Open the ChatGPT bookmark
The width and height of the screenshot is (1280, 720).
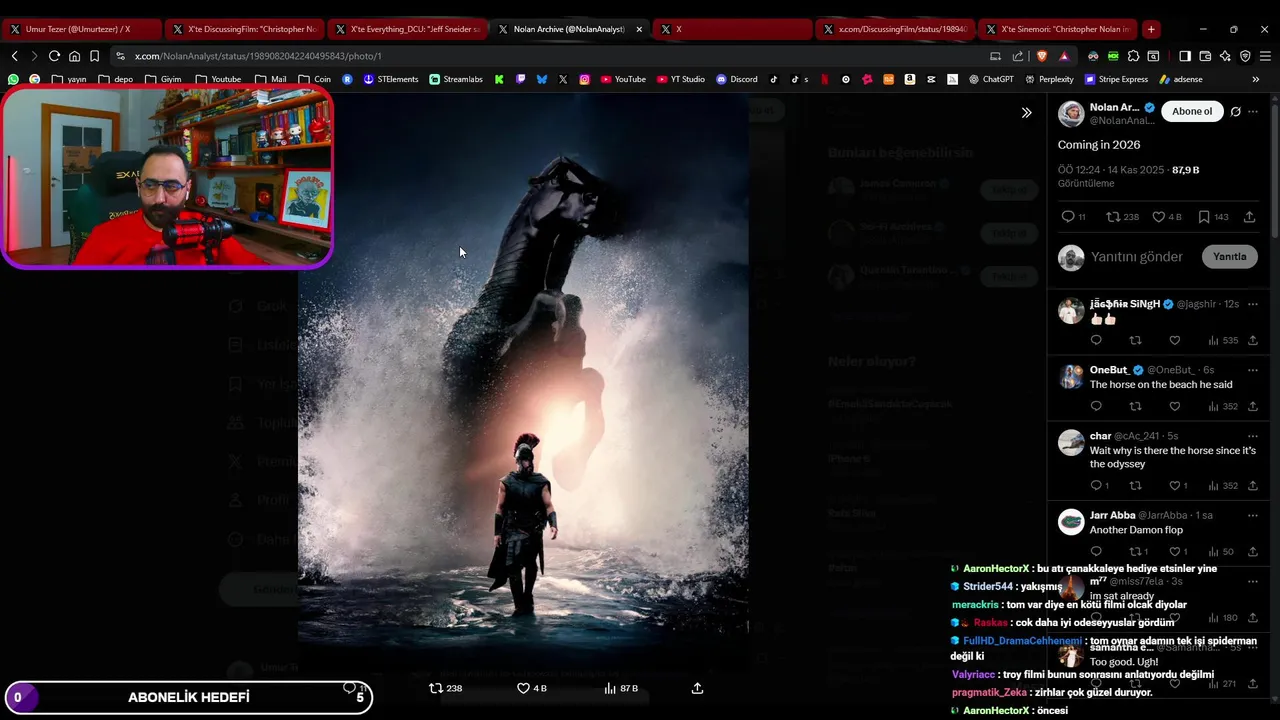point(991,79)
